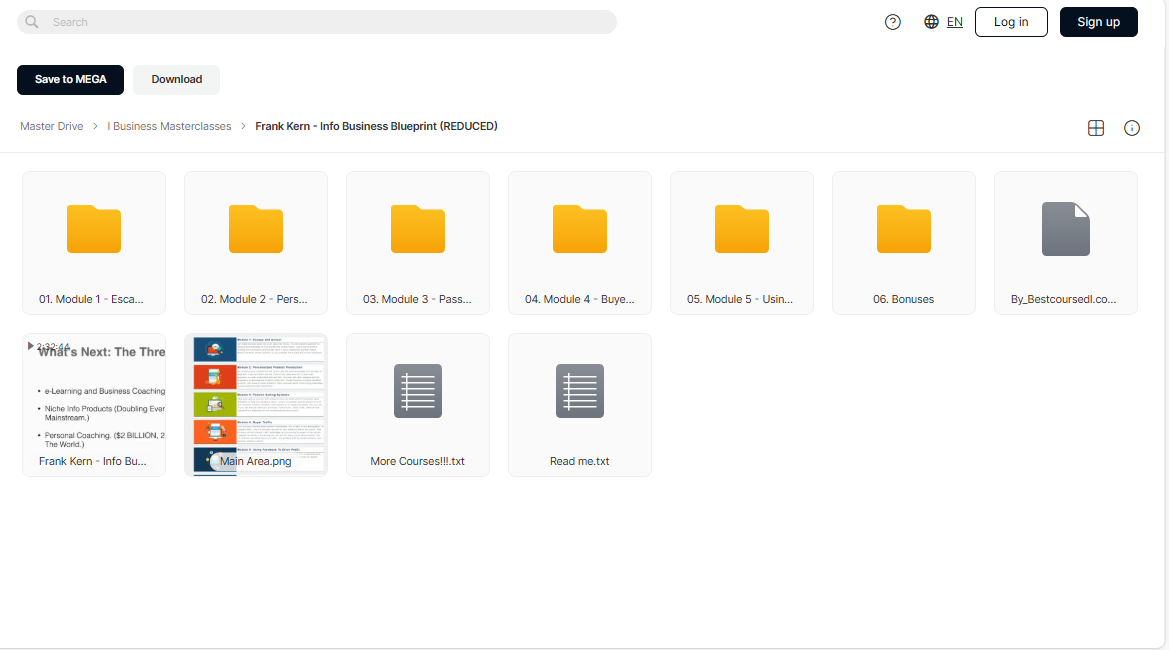
Task: Click the Download button
Action: (177, 80)
